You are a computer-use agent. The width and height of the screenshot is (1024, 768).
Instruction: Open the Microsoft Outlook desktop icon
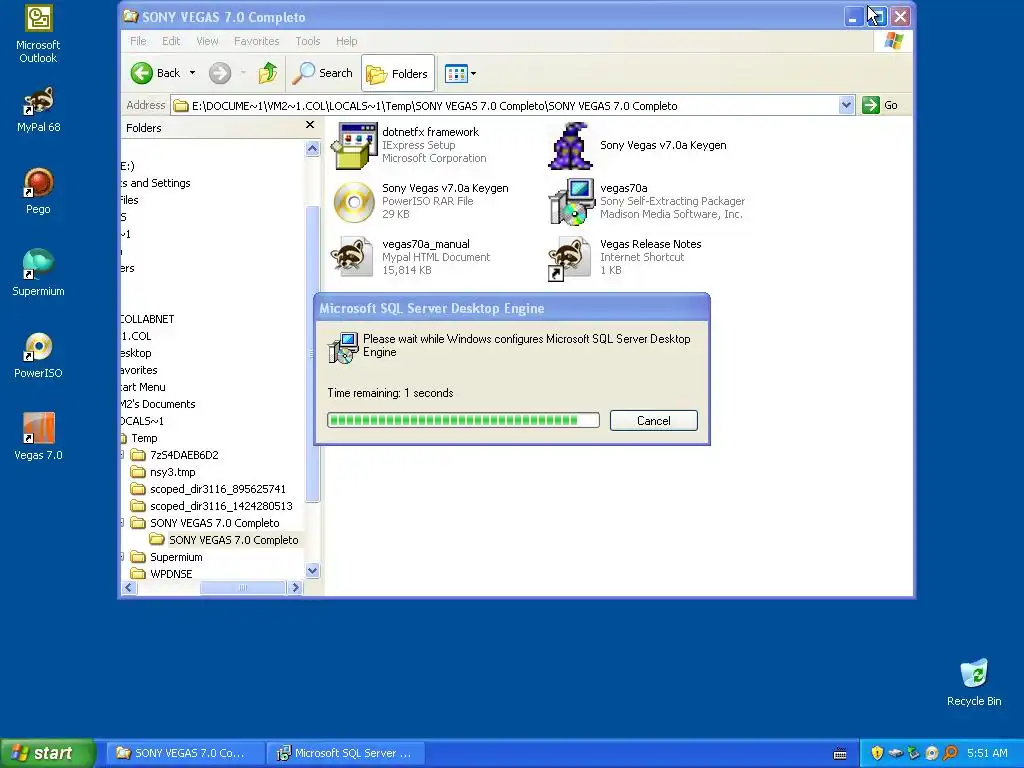coord(39,34)
